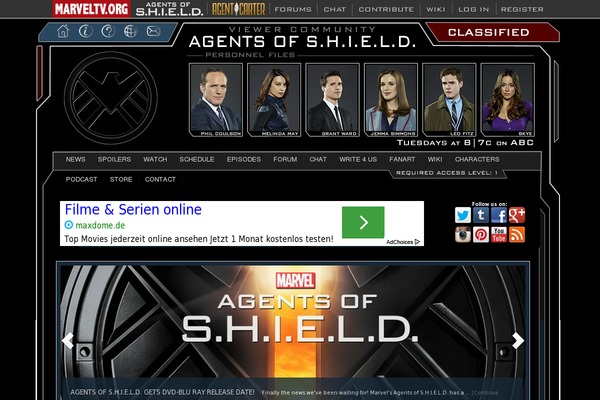Viewport: 600px width, 400px height.
Task: Open the SPOILERS menu item
Action: [x=114, y=159]
